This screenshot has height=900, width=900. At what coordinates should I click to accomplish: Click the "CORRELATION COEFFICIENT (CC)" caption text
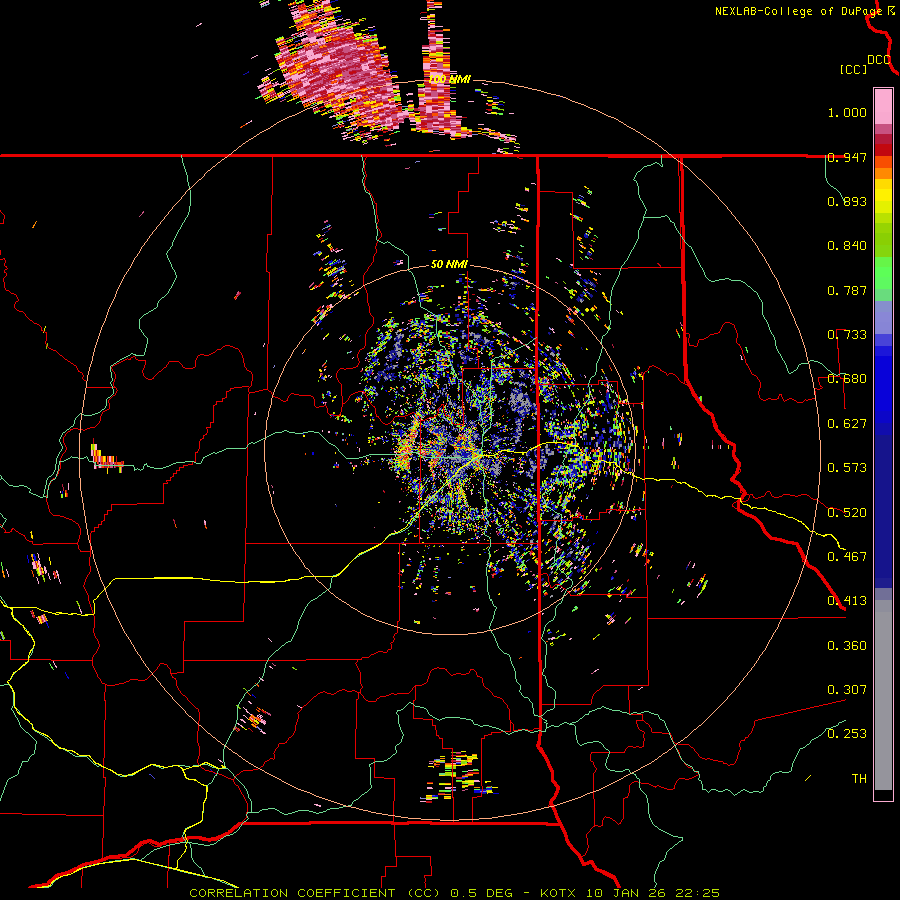point(315,893)
